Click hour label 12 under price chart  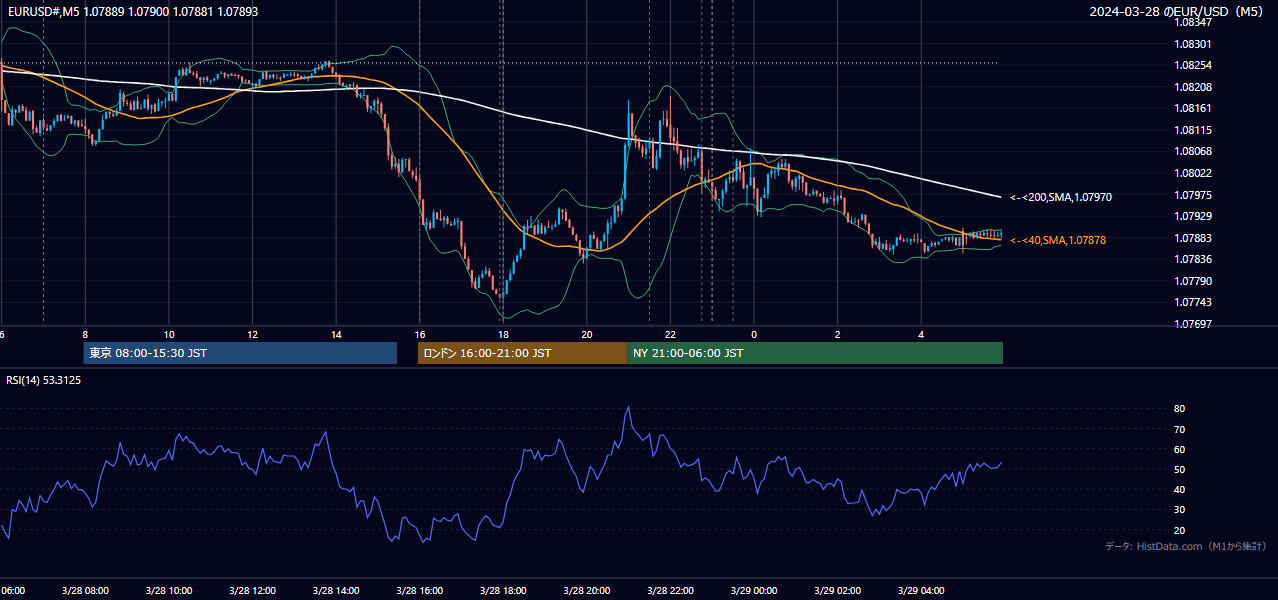[252, 334]
